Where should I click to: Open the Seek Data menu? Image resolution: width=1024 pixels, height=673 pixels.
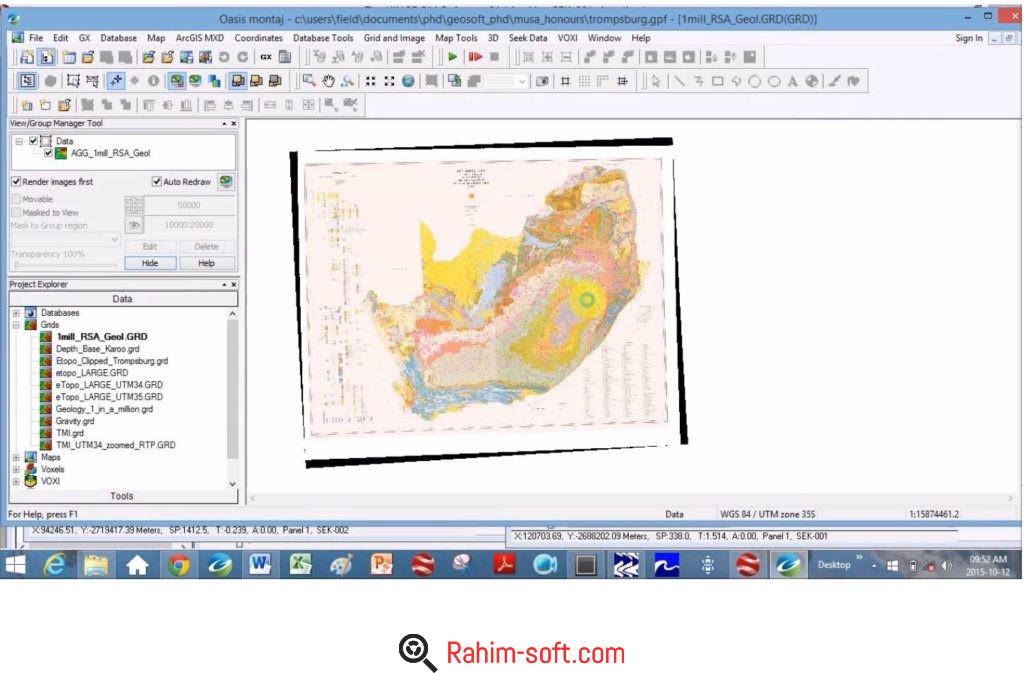(x=528, y=38)
